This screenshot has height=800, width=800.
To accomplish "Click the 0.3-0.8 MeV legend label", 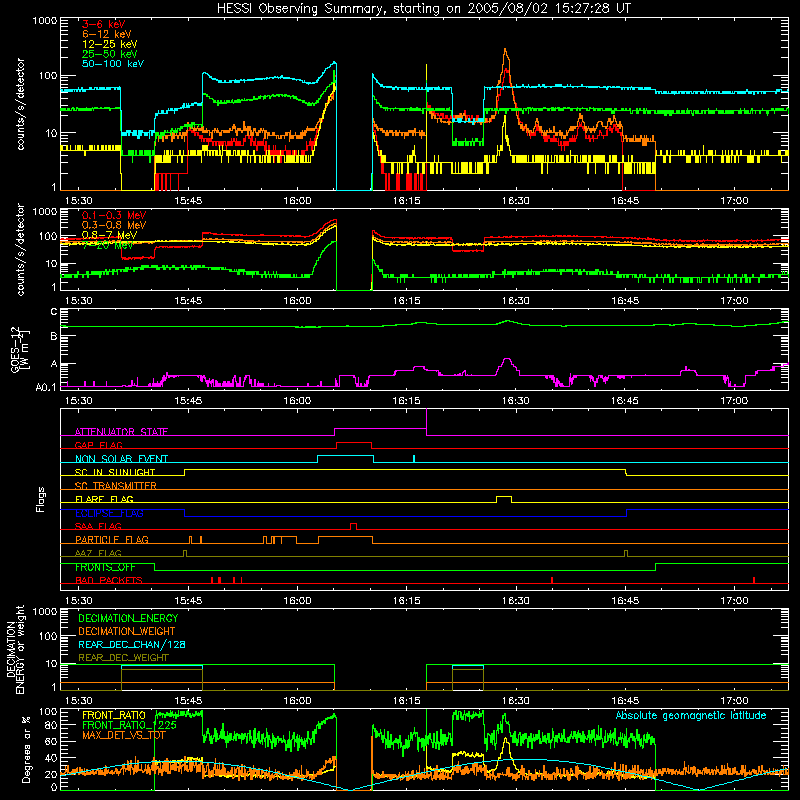I will [114, 225].
